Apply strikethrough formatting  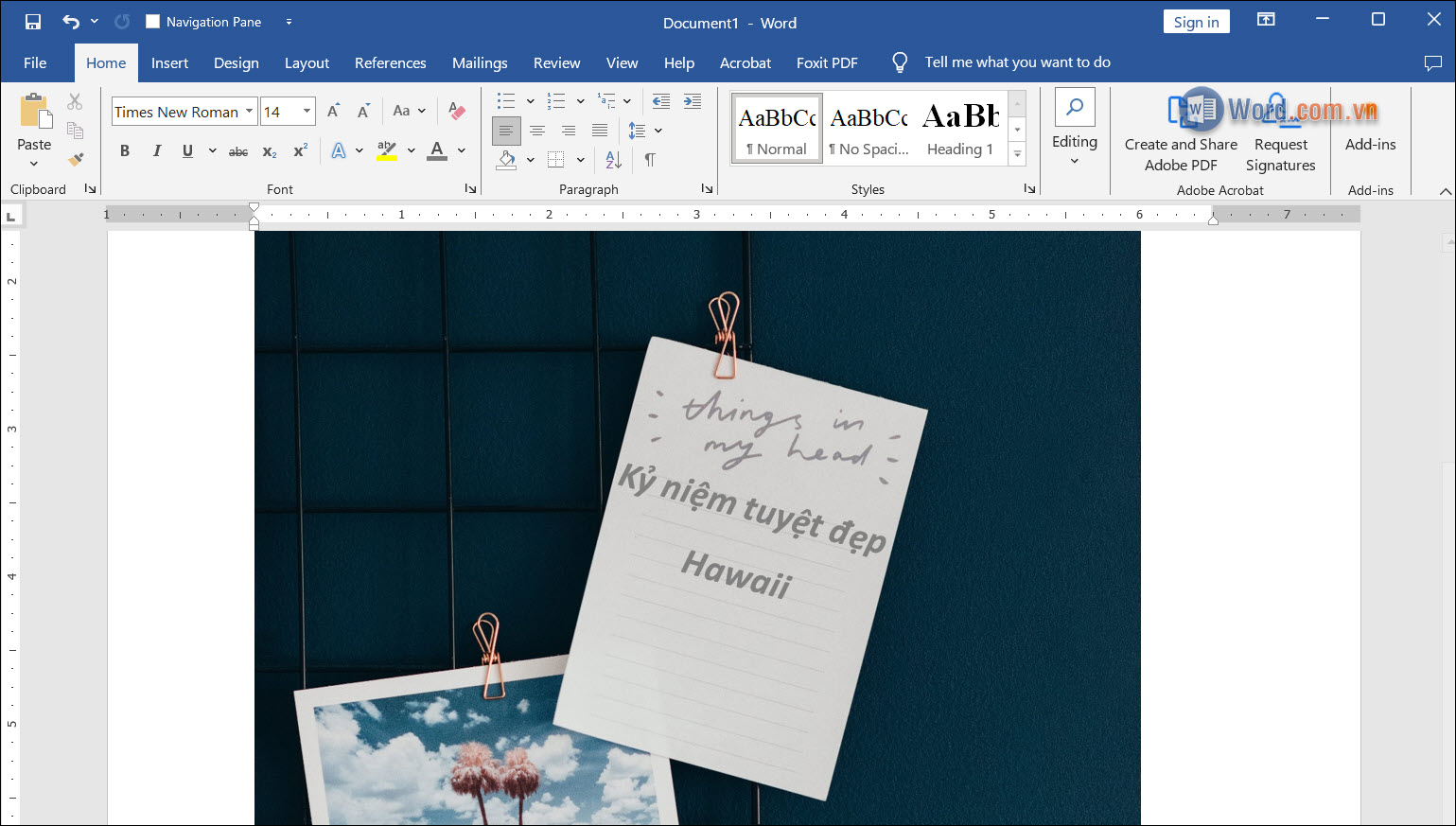[x=238, y=151]
